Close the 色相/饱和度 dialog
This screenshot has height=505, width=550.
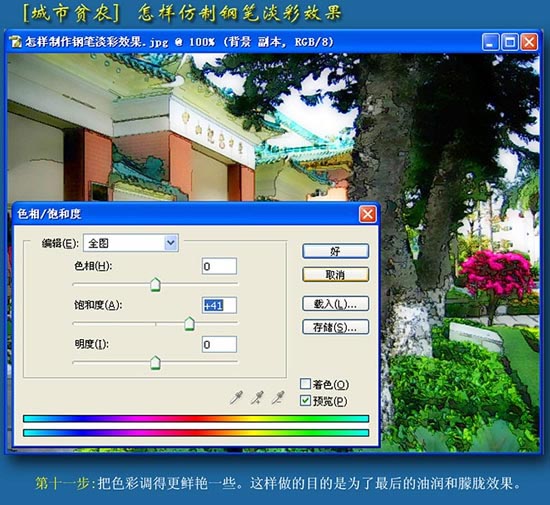click(367, 214)
